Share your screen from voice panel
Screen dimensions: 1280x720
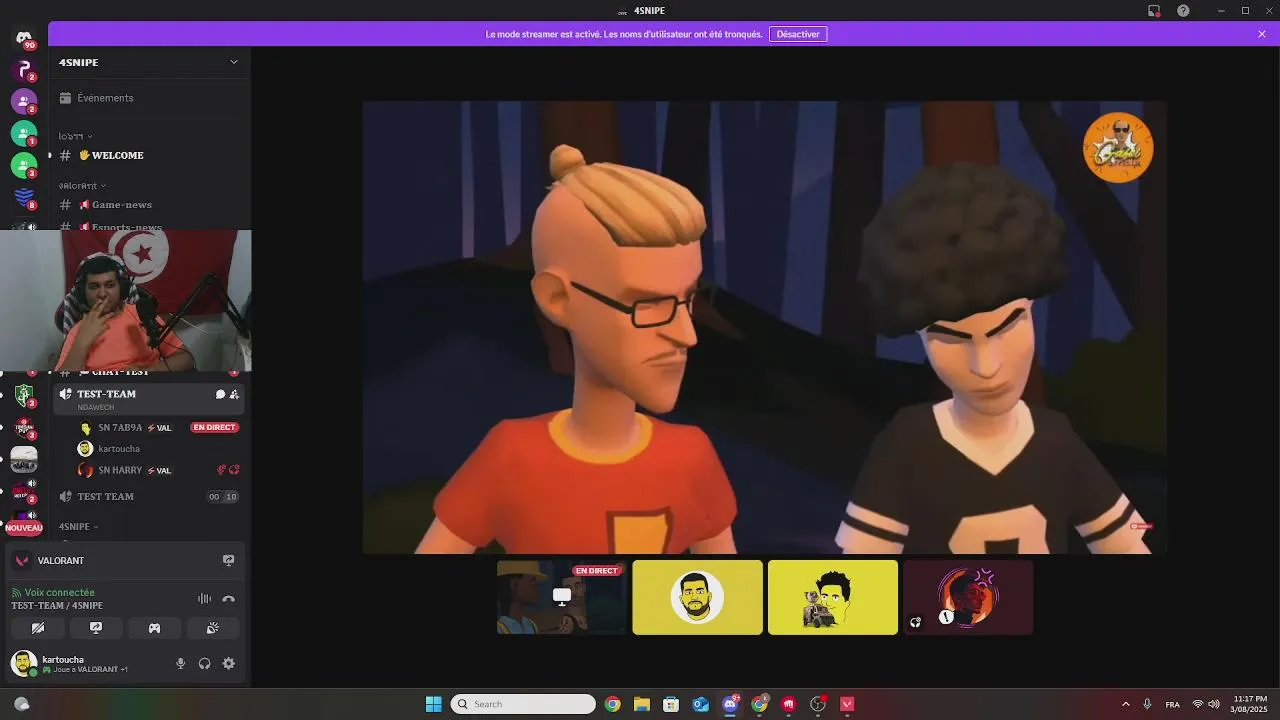tap(96, 628)
